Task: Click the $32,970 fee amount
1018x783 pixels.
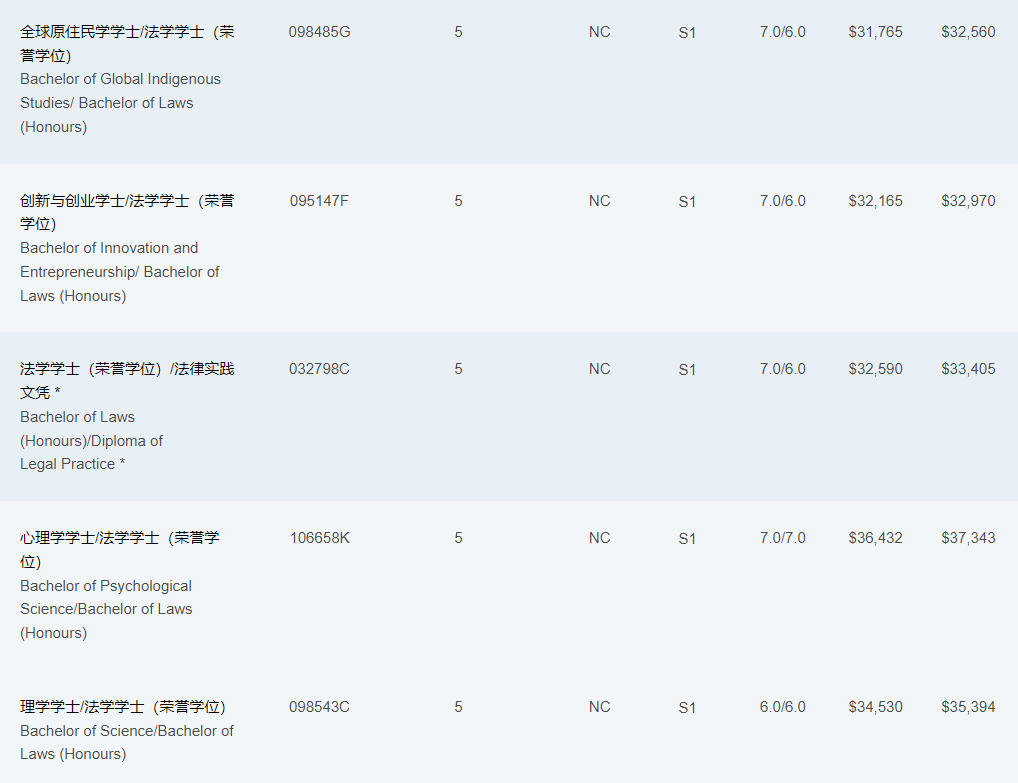Action: [968, 201]
